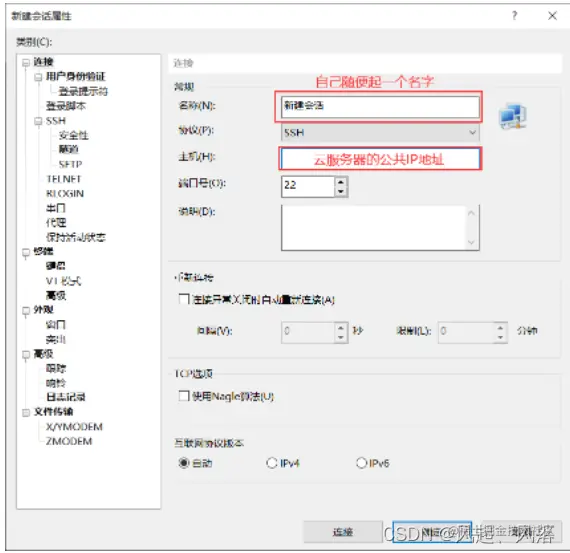Increase the port number 22 by one
Image resolution: width=570 pixels, height=553 pixels.
tap(341, 182)
